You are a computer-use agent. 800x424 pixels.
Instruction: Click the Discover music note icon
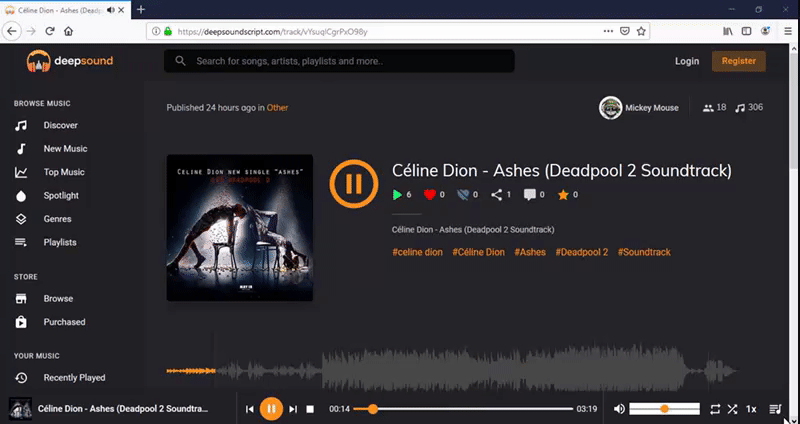pos(21,125)
